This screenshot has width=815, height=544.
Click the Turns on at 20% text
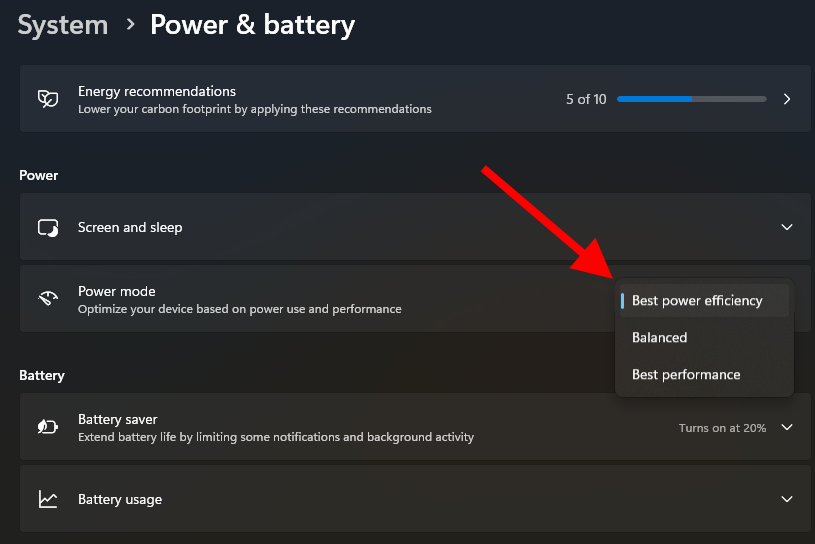(x=722, y=428)
